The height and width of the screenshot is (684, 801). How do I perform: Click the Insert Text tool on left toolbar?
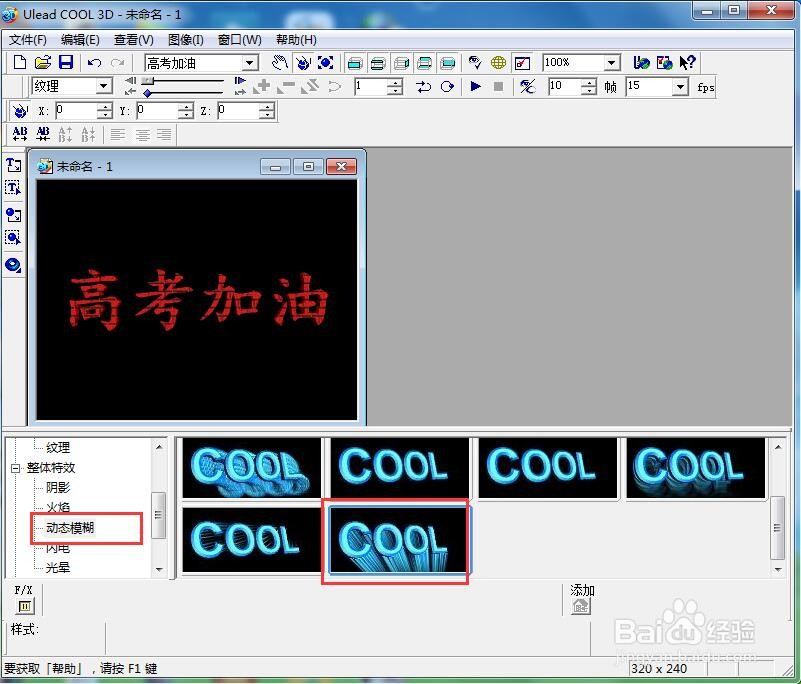coord(13,165)
